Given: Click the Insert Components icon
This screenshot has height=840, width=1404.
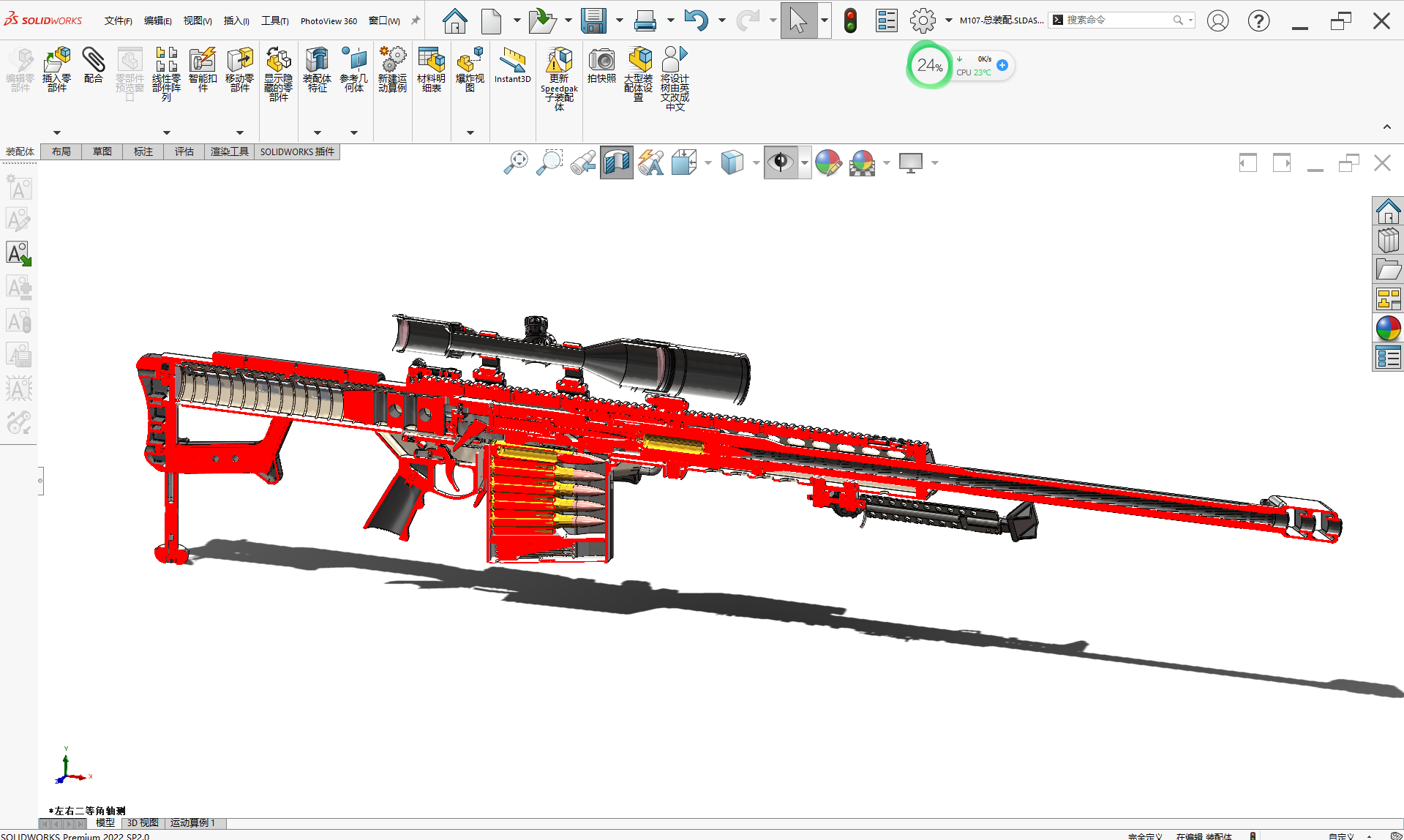Looking at the screenshot, I should pyautogui.click(x=57, y=70).
